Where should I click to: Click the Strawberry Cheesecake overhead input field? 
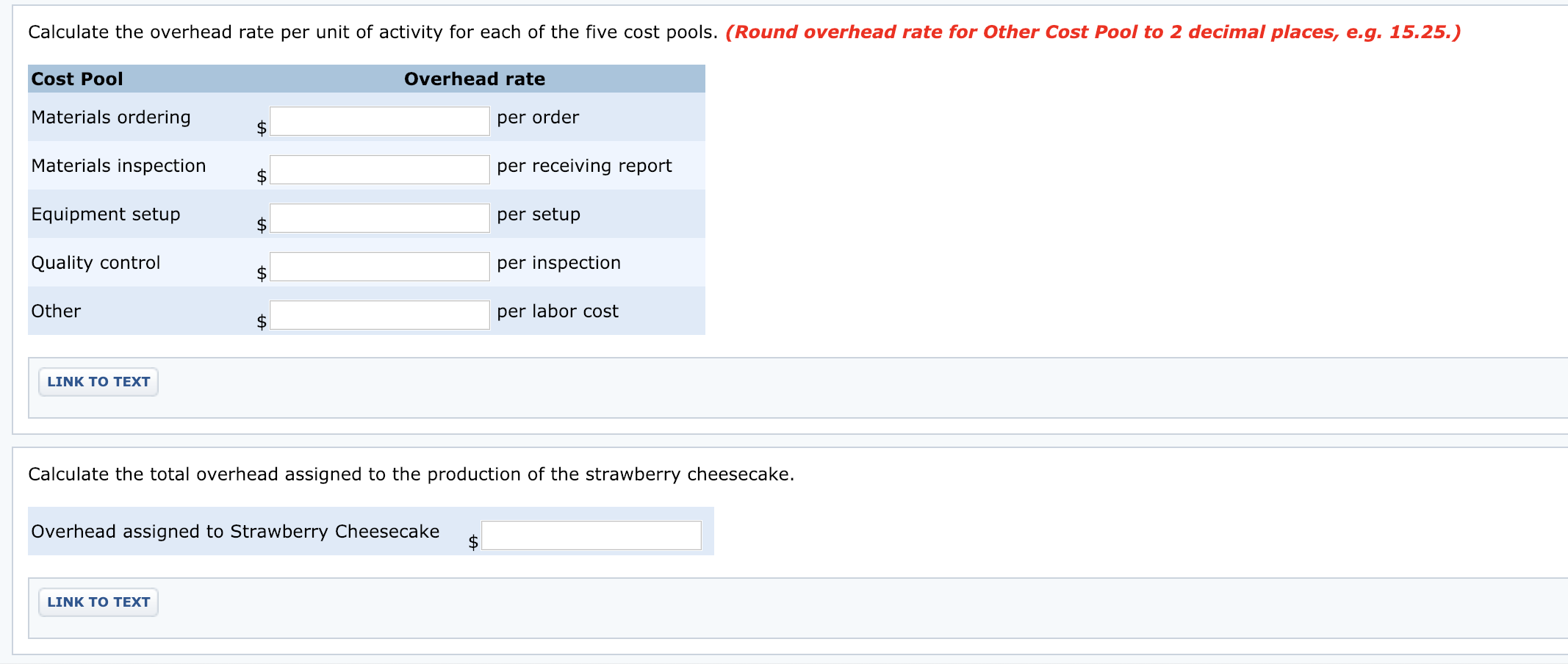click(x=591, y=535)
